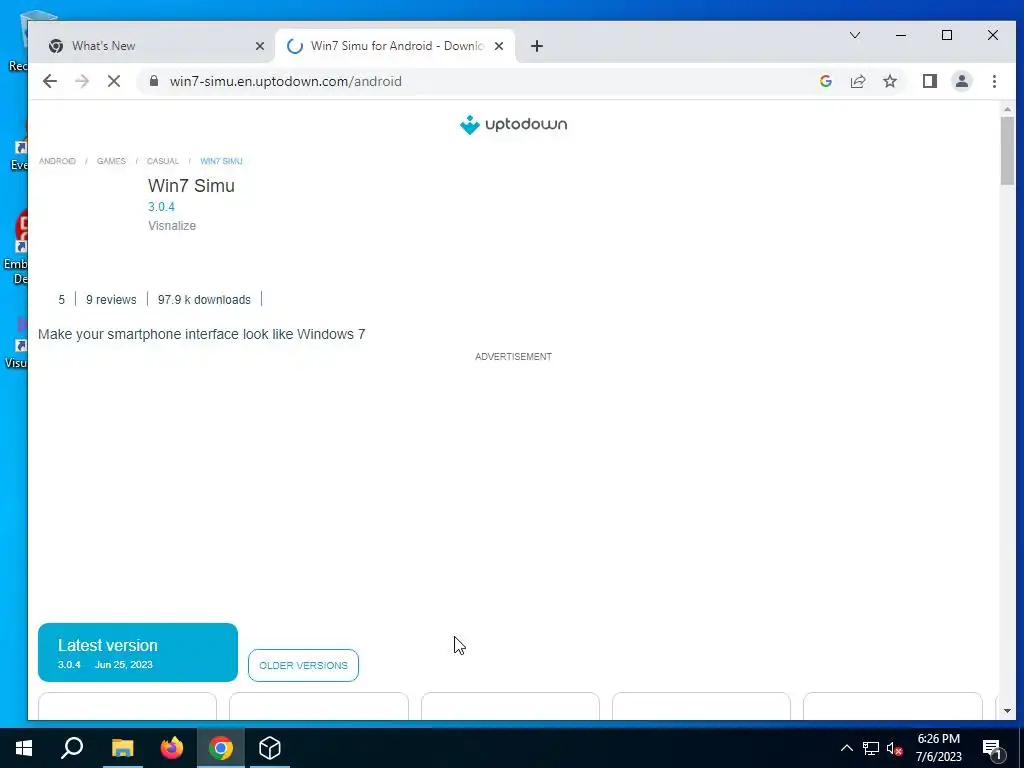Go to Uptodown home via logo
The width and height of the screenshot is (1024, 768).
[x=513, y=124]
